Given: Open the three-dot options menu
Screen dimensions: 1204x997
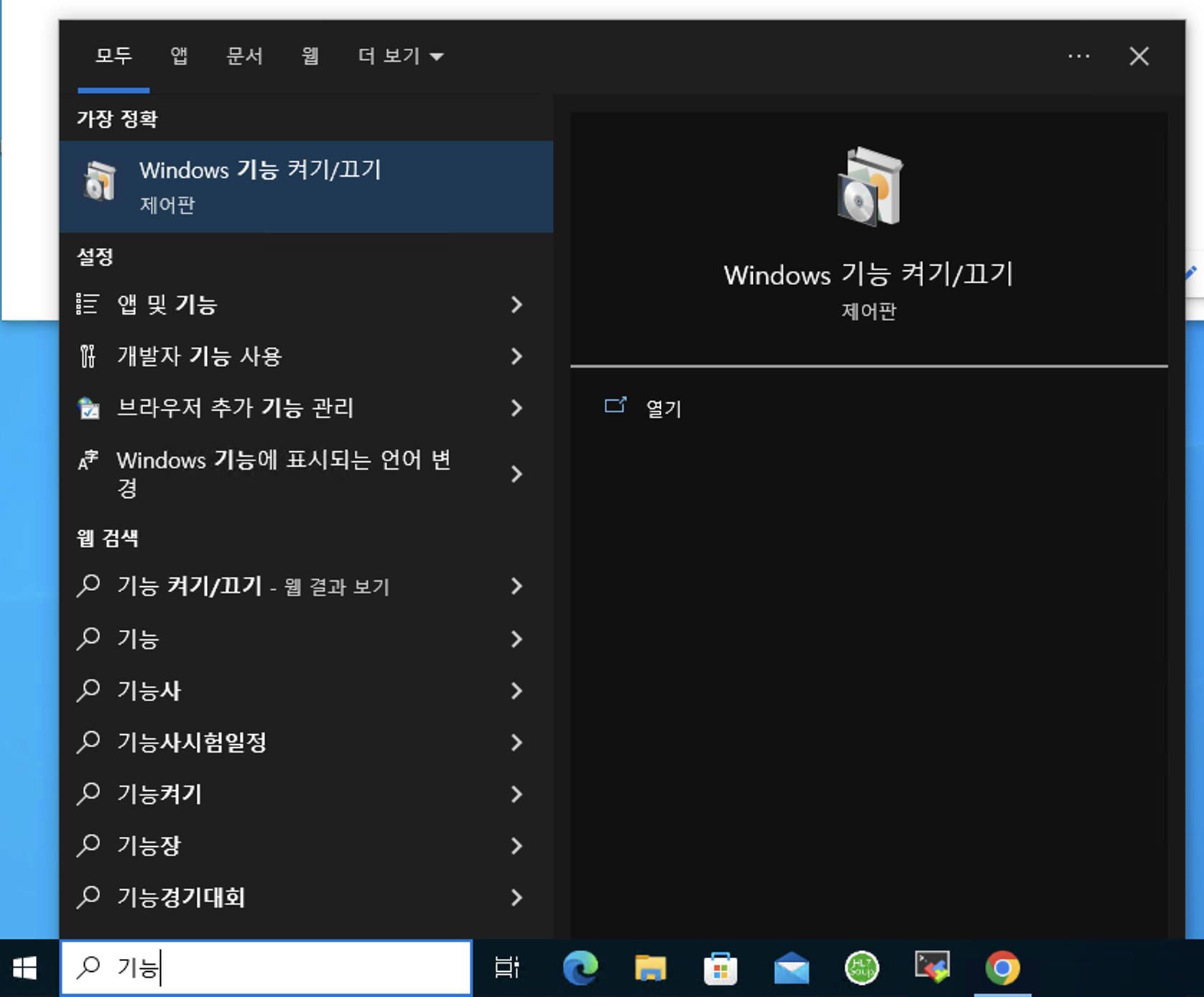Looking at the screenshot, I should pyautogui.click(x=1078, y=56).
